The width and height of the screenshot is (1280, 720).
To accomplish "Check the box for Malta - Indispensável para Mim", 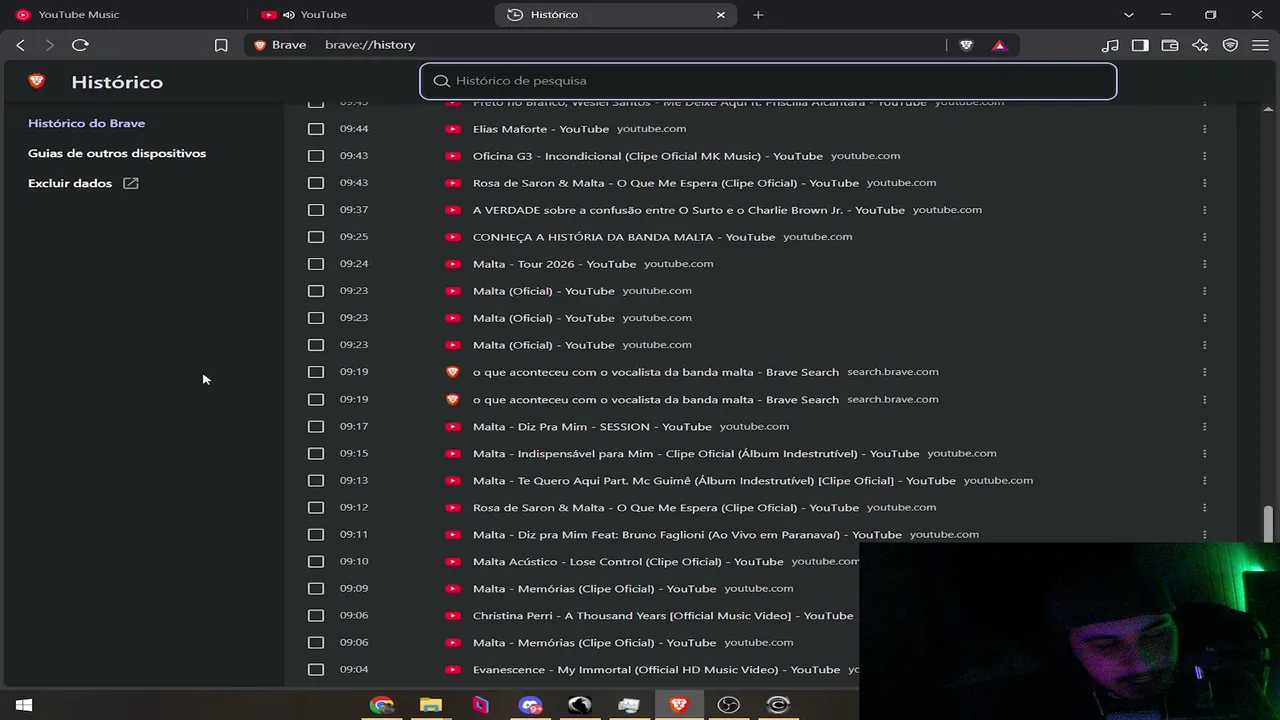I will pyautogui.click(x=316, y=453).
